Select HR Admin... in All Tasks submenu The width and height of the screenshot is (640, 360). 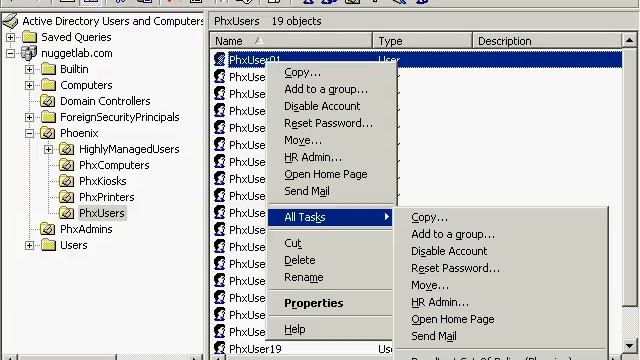pos(440,302)
